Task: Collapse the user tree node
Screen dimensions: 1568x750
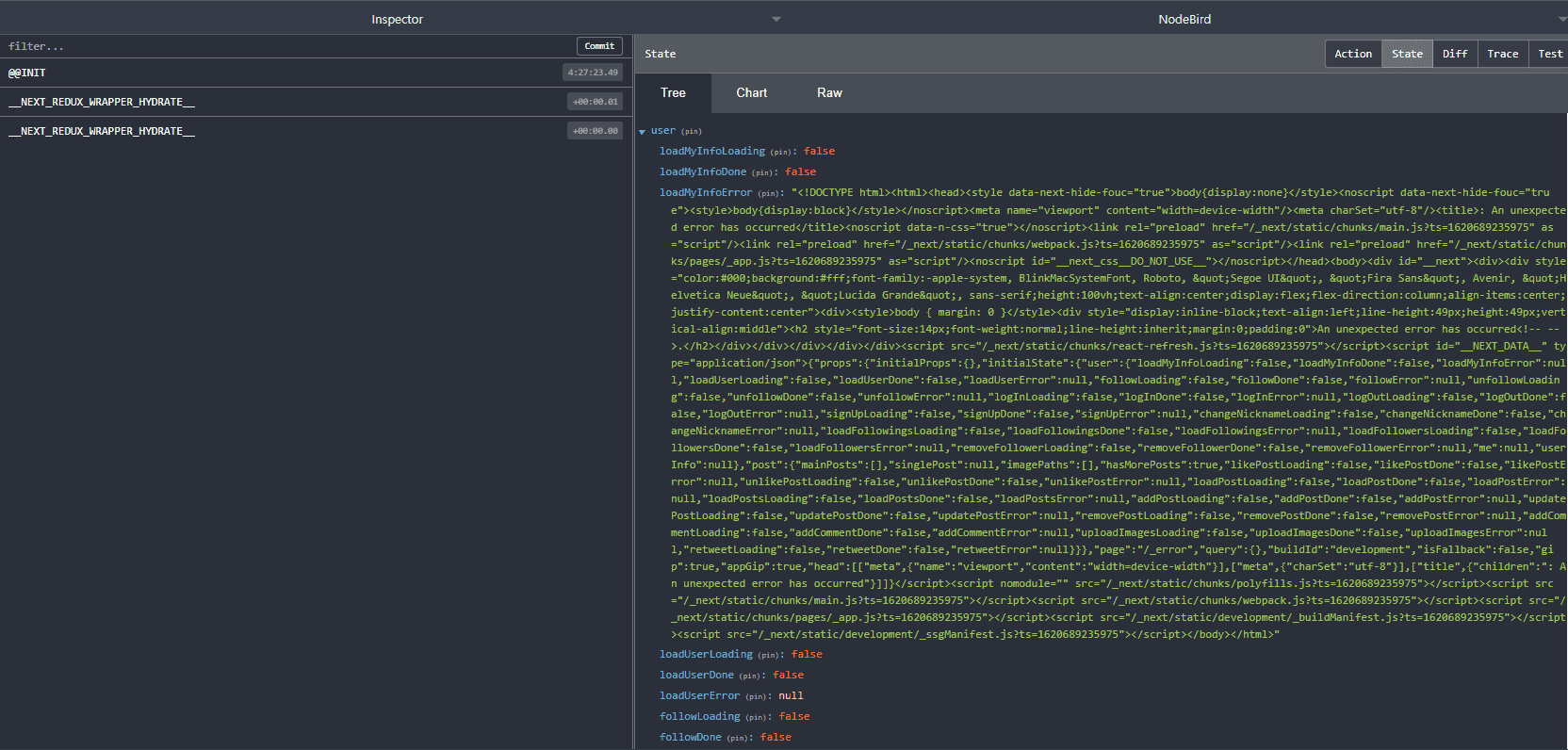Action: [642, 132]
